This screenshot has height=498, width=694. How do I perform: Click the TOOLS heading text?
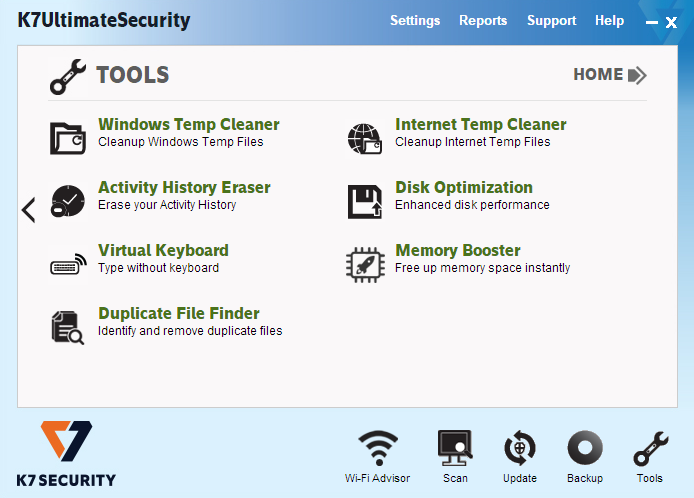[x=133, y=75]
